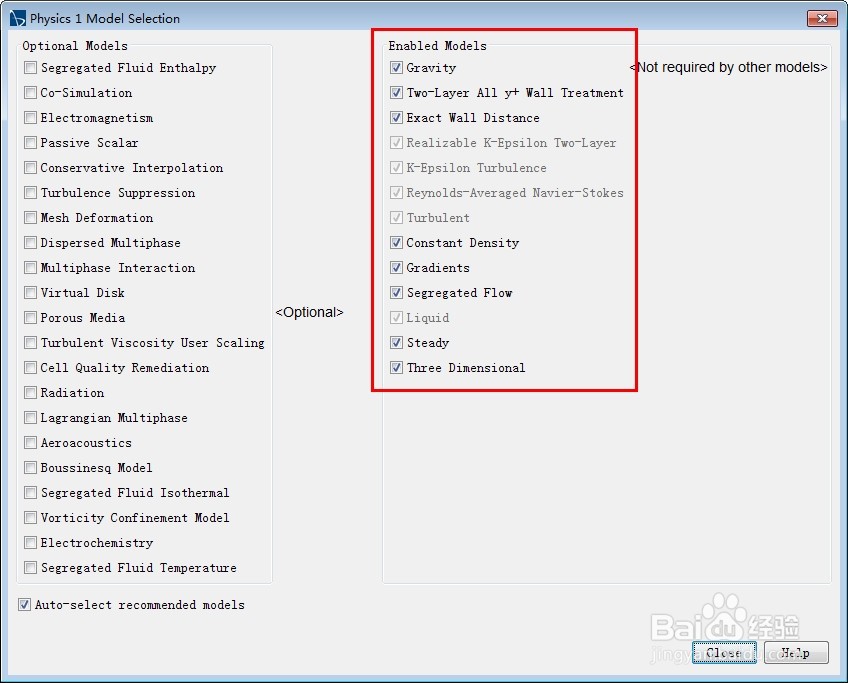Enable the Radiation model

[x=31, y=393]
